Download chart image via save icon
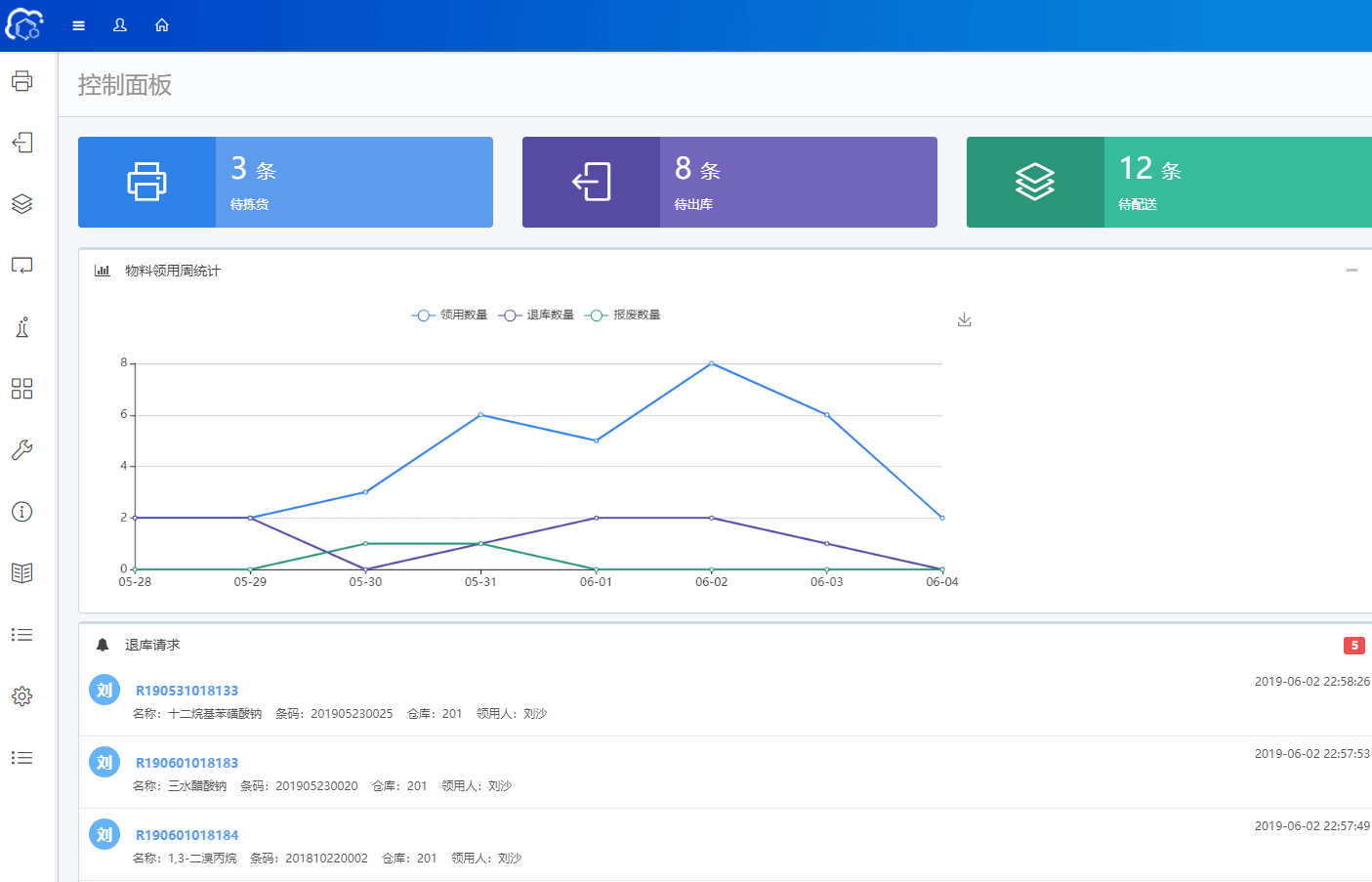The width and height of the screenshot is (1372, 882). pos(965,319)
